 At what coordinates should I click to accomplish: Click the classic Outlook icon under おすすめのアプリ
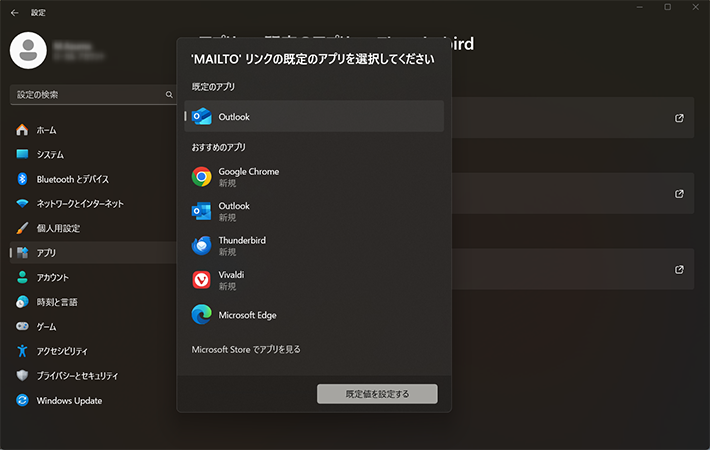[x=201, y=211]
